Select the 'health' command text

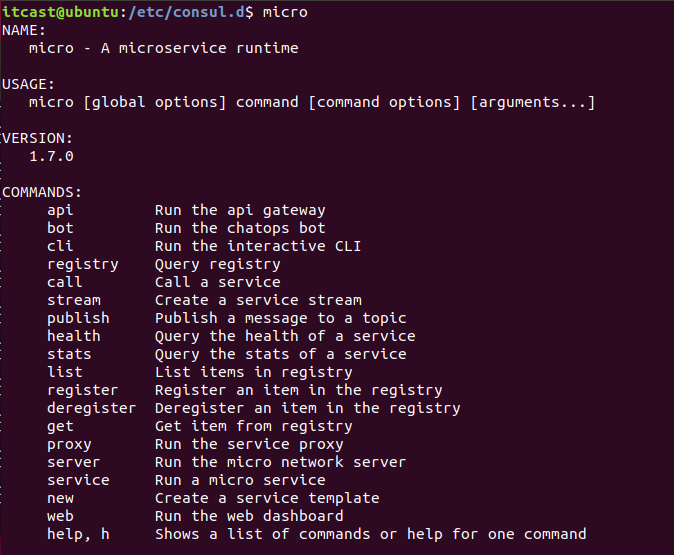tap(74, 336)
